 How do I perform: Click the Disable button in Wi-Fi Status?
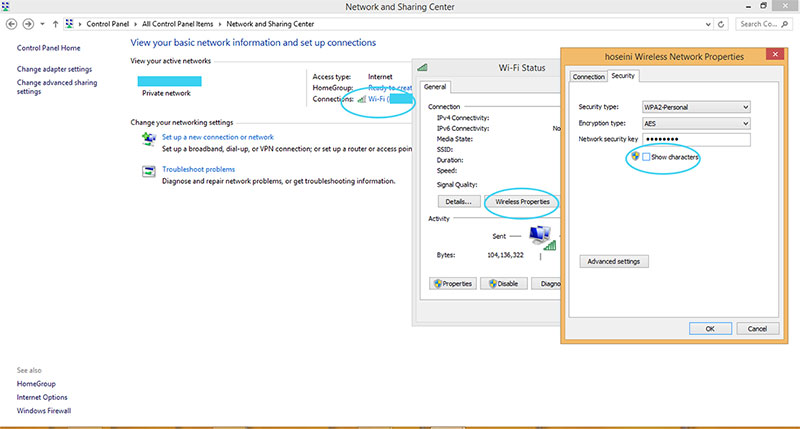504,283
